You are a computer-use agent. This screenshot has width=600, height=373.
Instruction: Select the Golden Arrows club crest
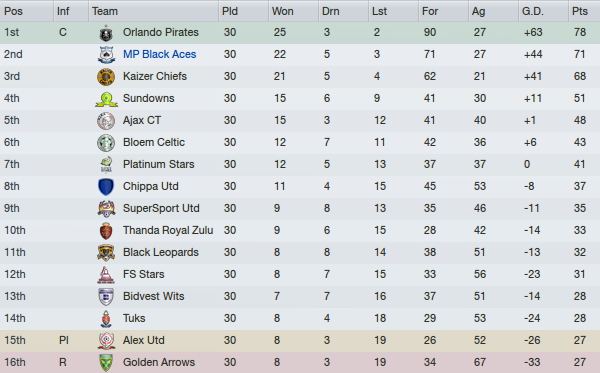click(106, 363)
